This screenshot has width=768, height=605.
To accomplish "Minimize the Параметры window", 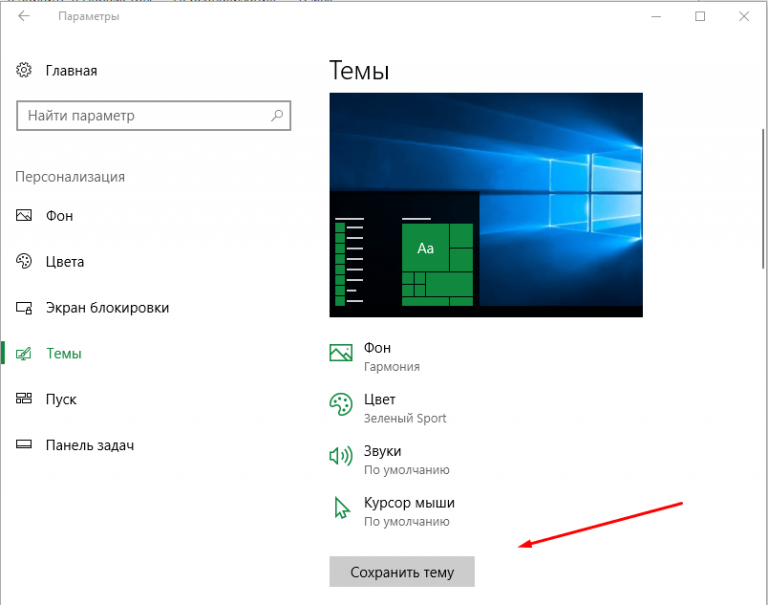I will tap(655, 16).
